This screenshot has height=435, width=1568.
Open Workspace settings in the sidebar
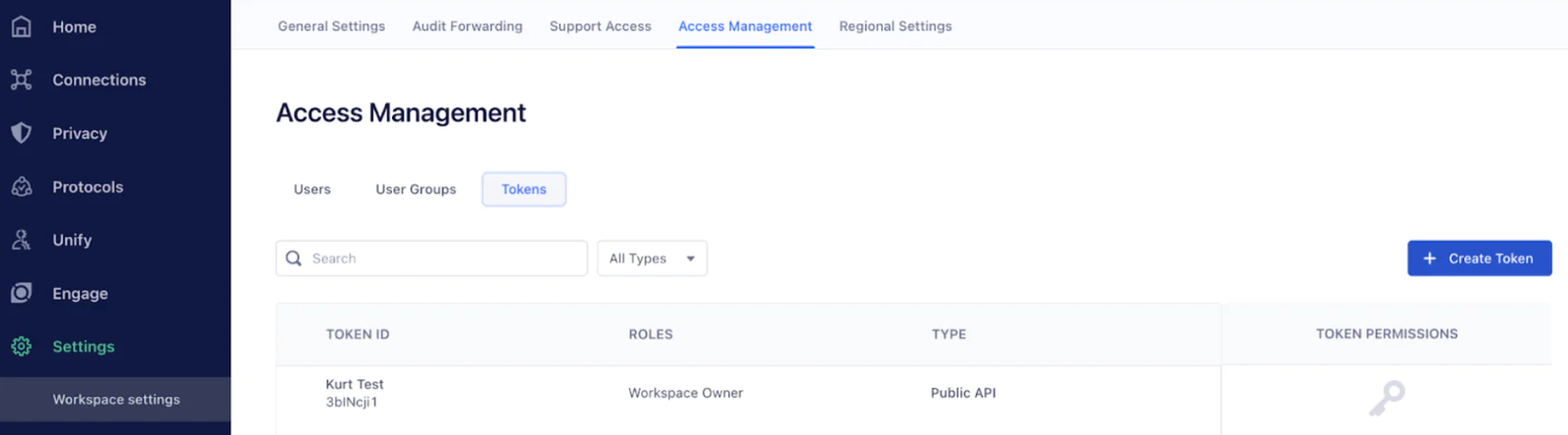click(116, 400)
